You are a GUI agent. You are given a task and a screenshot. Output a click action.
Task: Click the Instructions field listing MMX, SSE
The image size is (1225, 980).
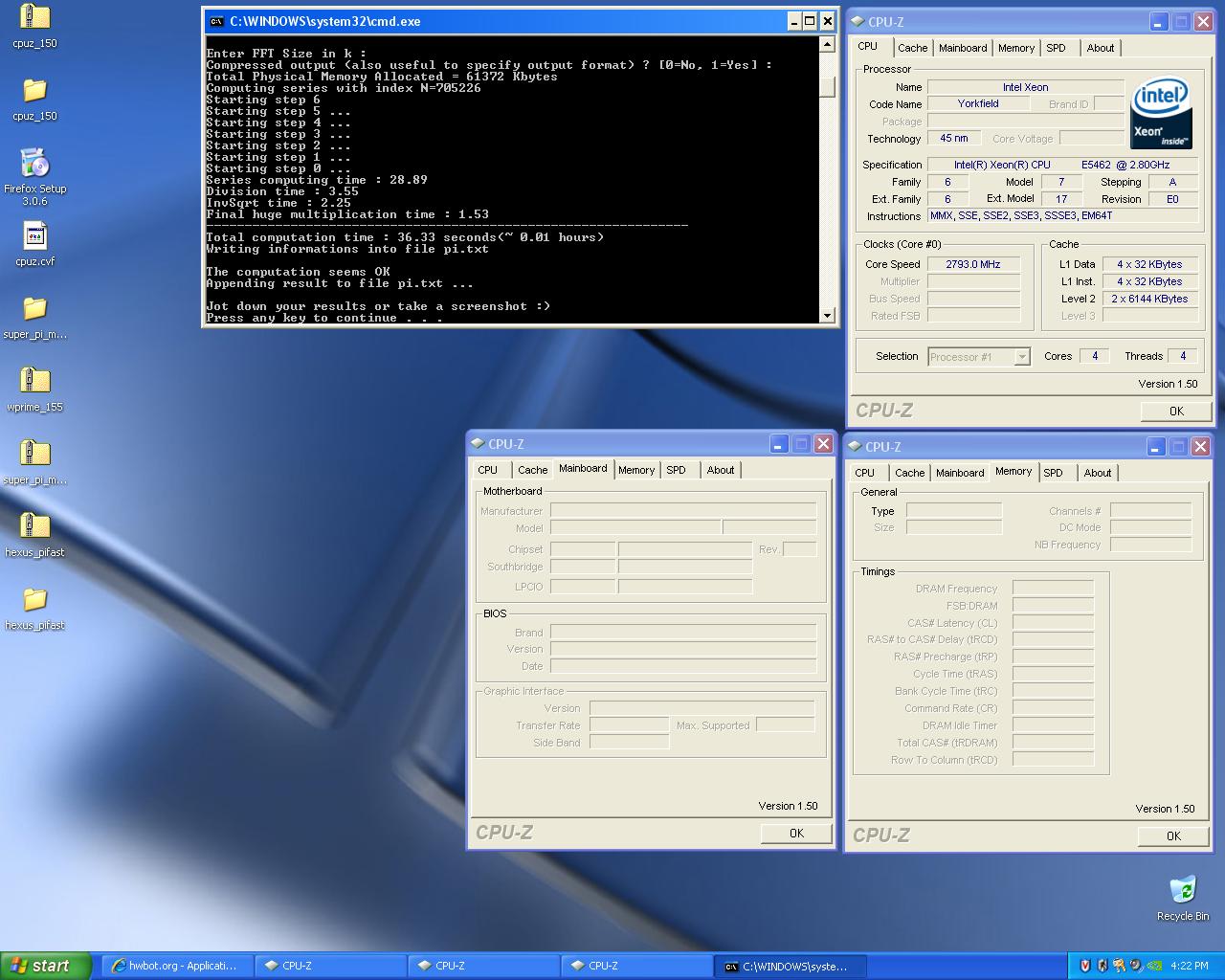click(x=1062, y=215)
